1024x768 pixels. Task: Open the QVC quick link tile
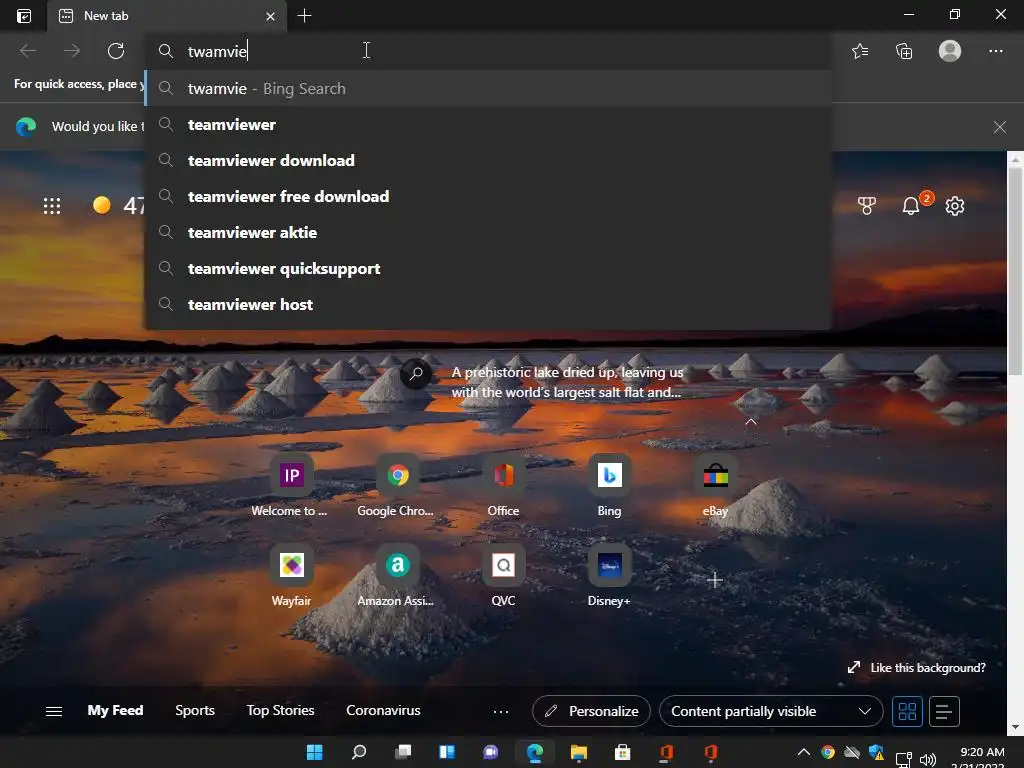pos(504,576)
